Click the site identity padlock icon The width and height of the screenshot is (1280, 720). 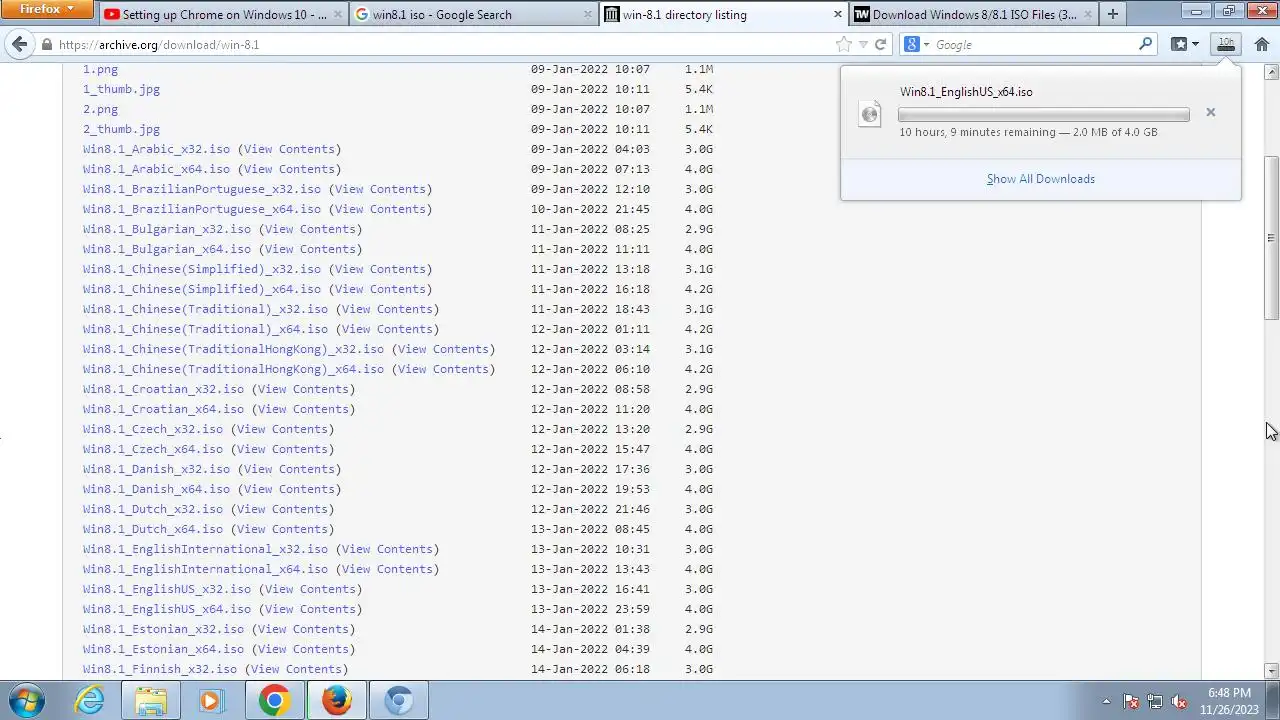46,44
